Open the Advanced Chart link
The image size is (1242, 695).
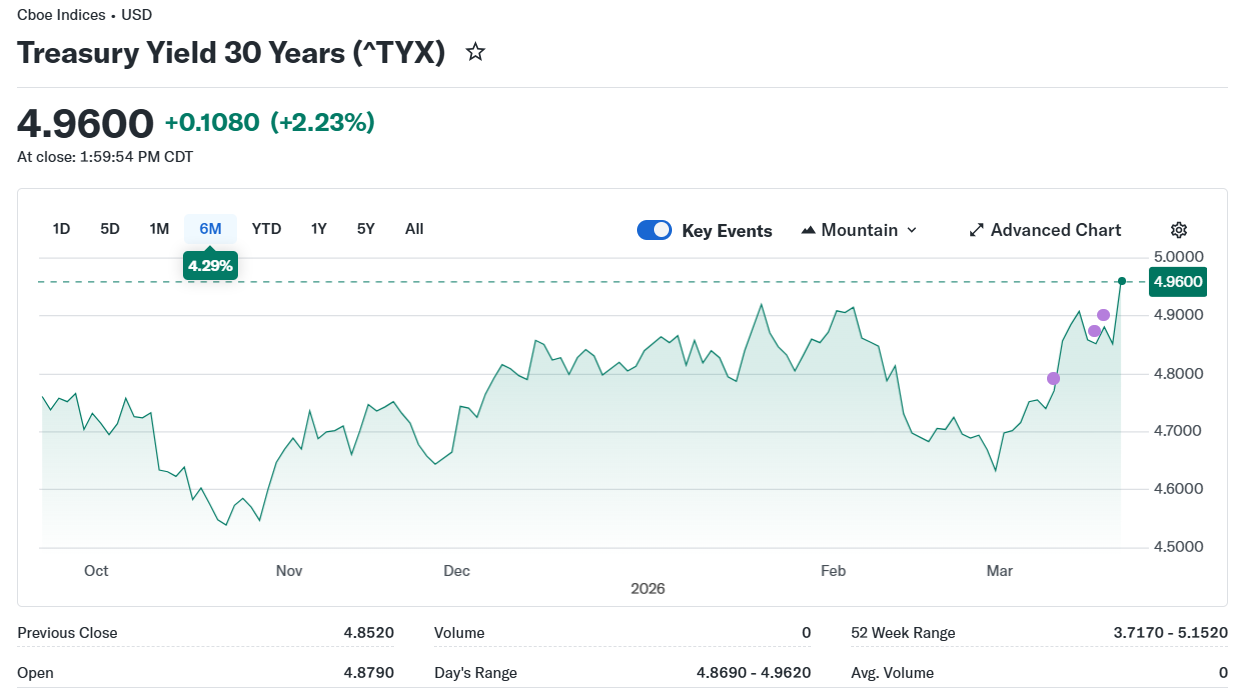tap(1056, 230)
